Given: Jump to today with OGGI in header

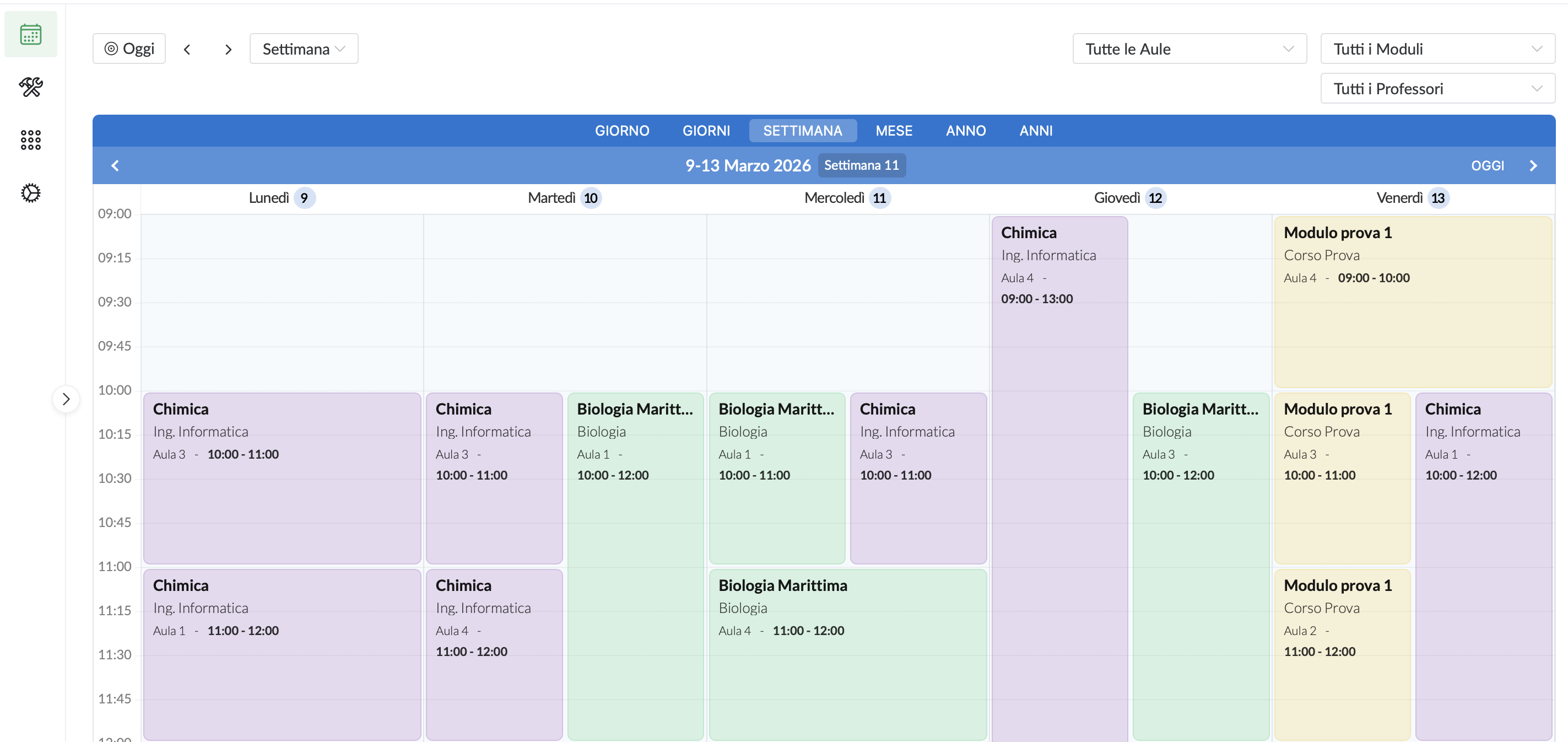Looking at the screenshot, I should 1487,166.
